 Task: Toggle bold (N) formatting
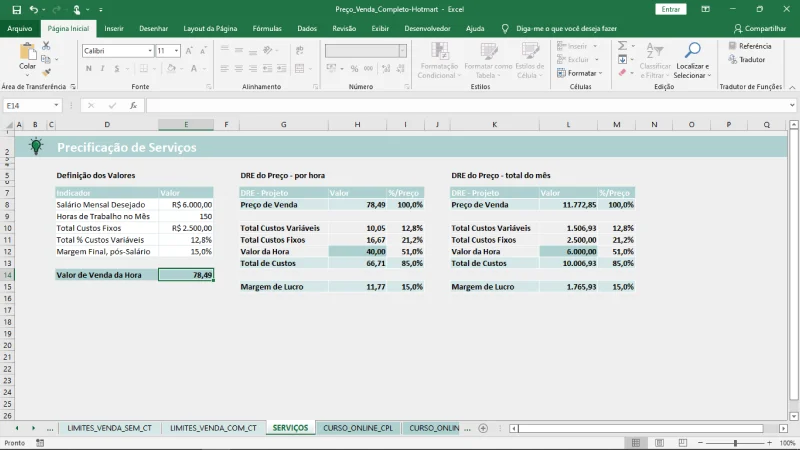(x=88, y=68)
